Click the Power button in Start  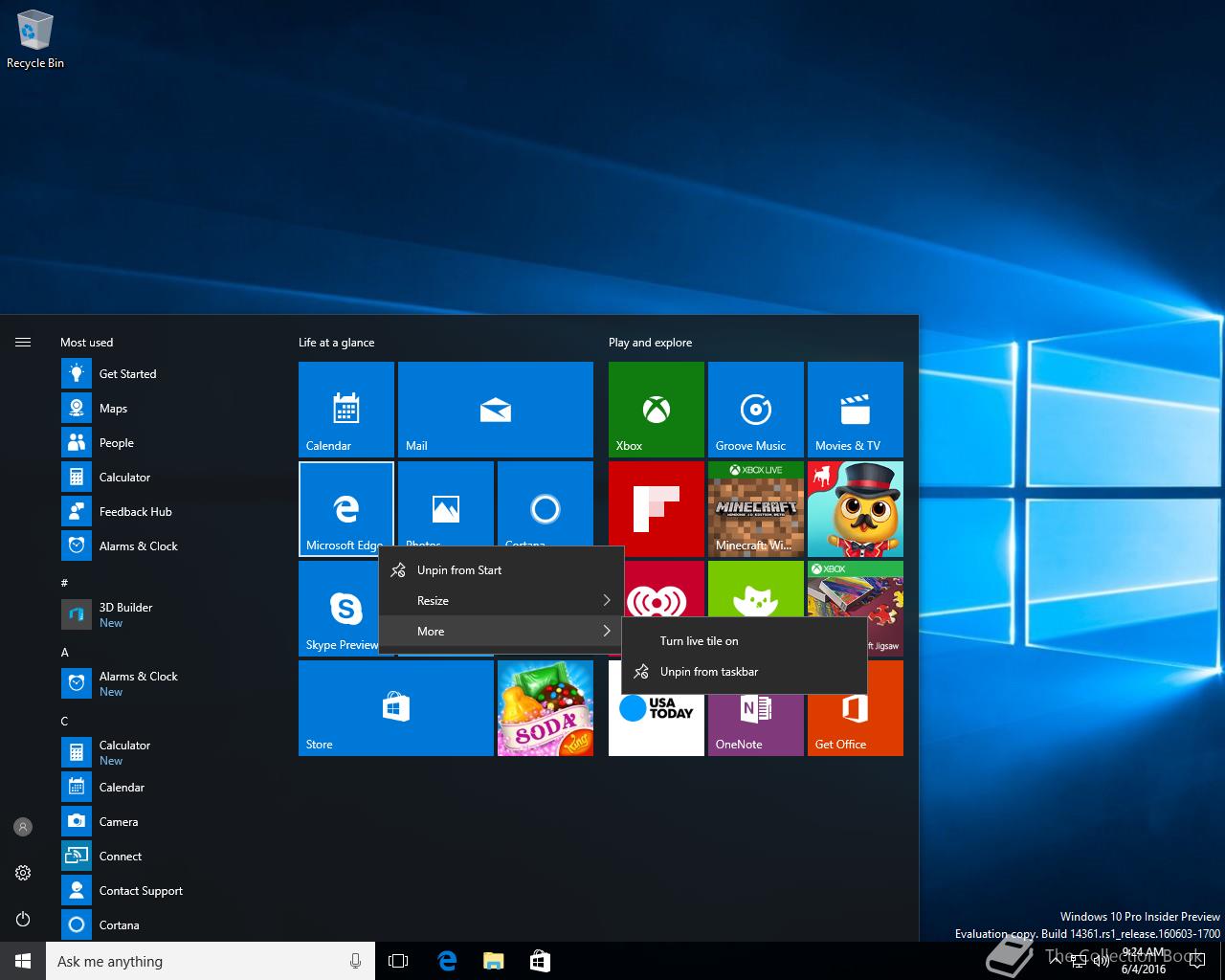tap(23, 919)
